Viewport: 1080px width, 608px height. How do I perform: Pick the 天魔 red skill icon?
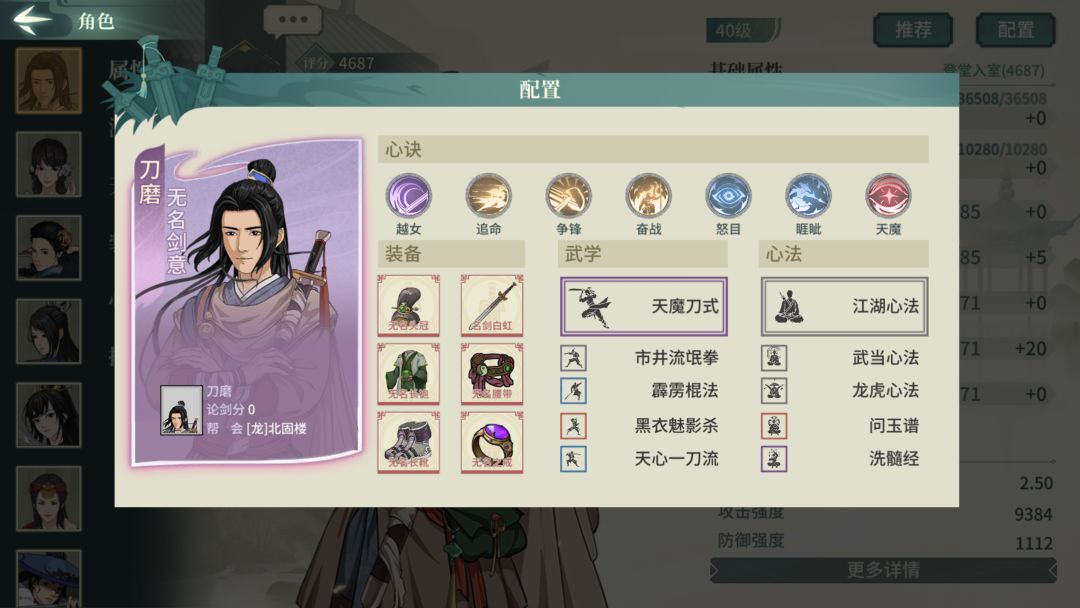pos(888,196)
